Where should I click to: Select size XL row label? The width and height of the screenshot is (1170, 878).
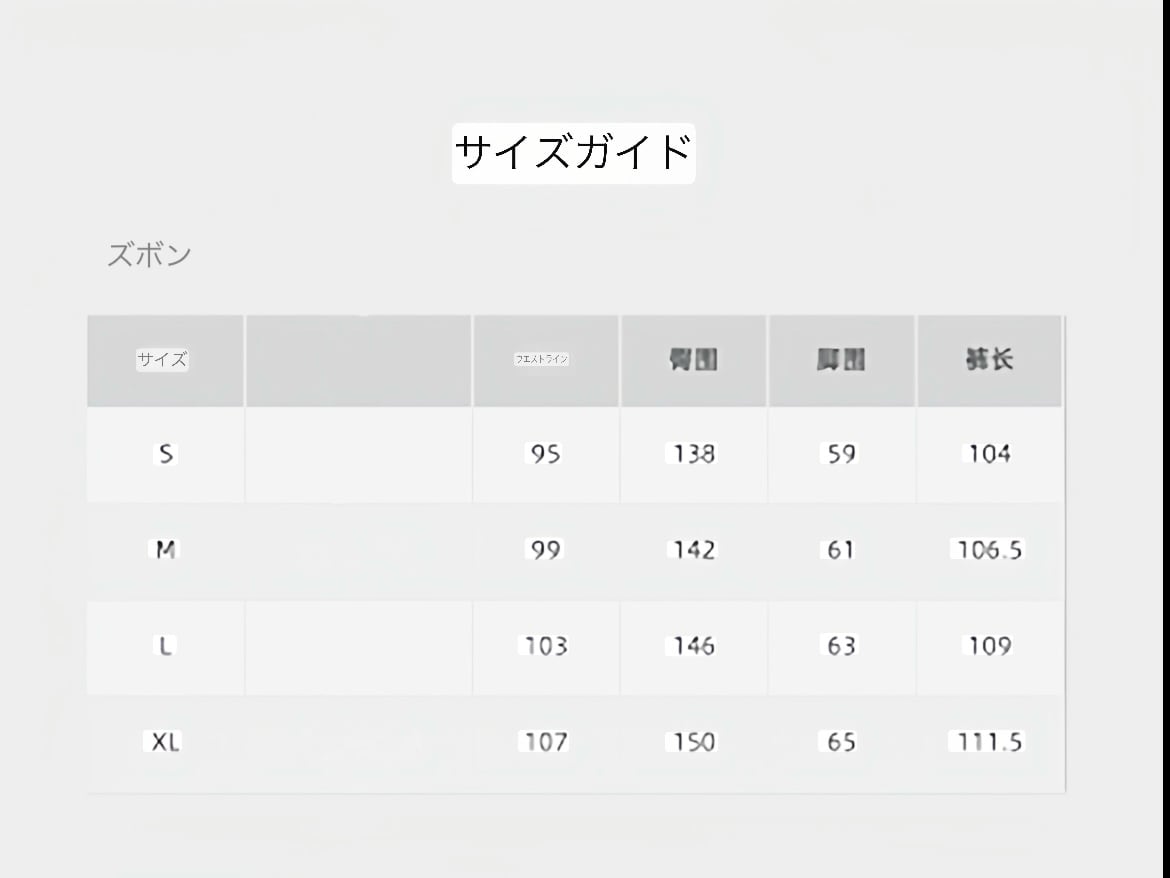(166, 742)
